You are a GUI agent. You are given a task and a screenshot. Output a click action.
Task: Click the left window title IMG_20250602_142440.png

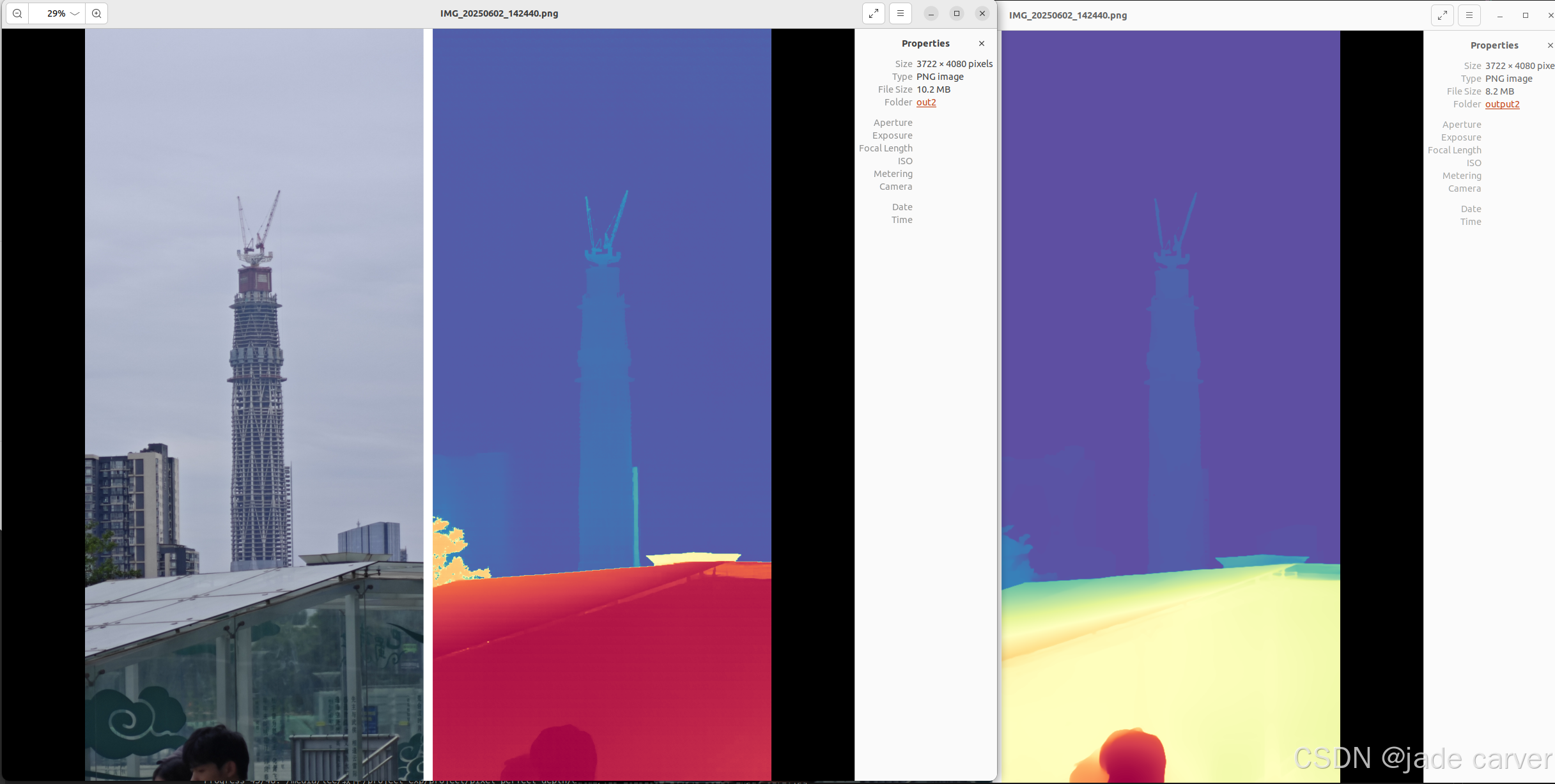[x=499, y=13]
